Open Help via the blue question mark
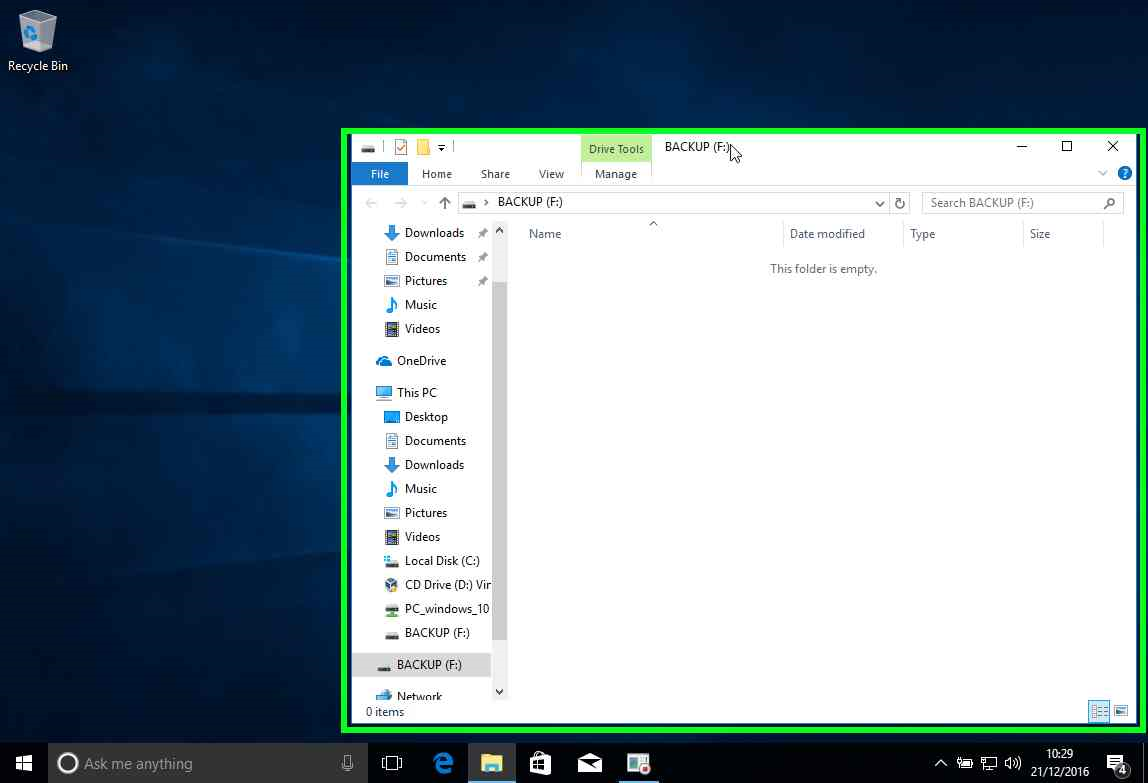Image resolution: width=1148 pixels, height=783 pixels. (x=1125, y=174)
